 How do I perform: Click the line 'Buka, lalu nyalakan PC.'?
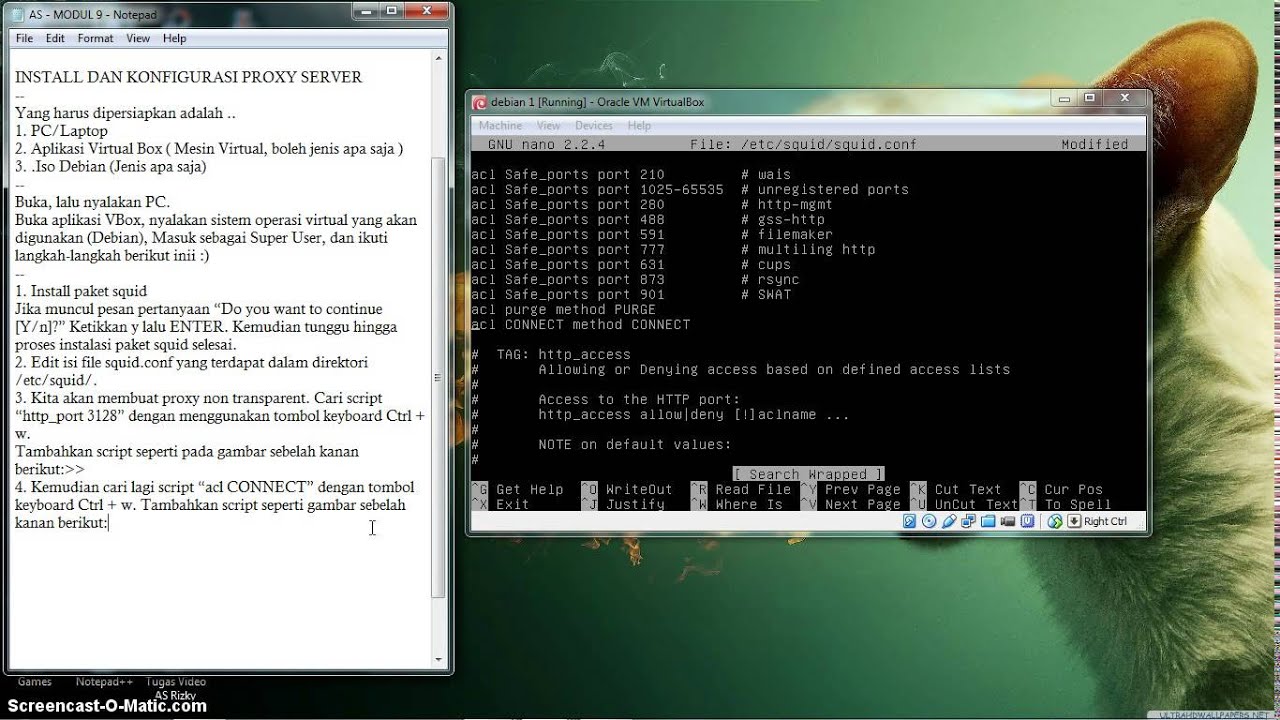[x=93, y=202]
